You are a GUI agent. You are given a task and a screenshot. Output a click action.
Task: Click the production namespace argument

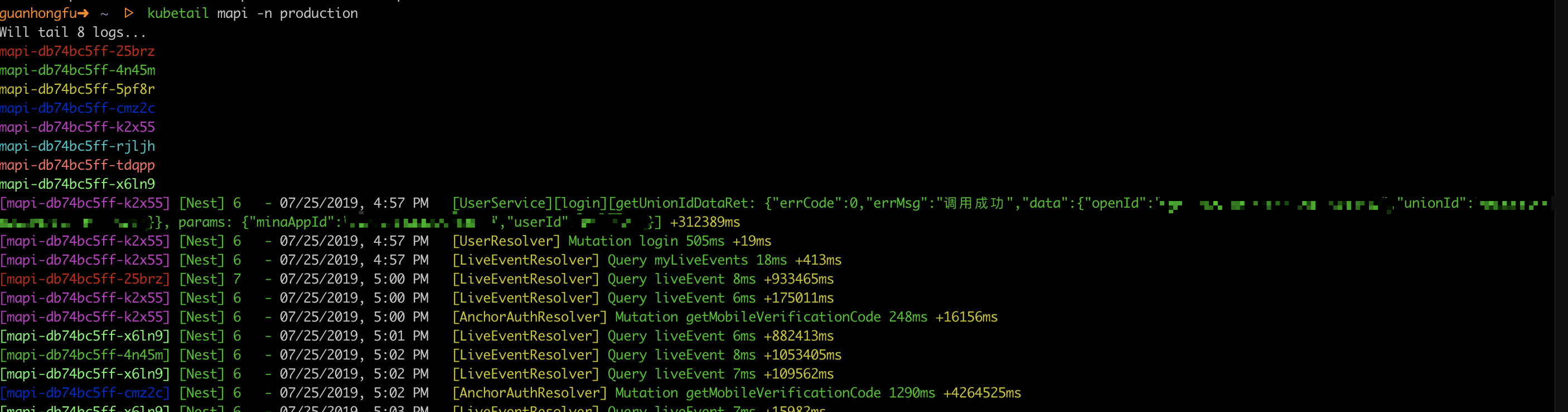point(318,13)
